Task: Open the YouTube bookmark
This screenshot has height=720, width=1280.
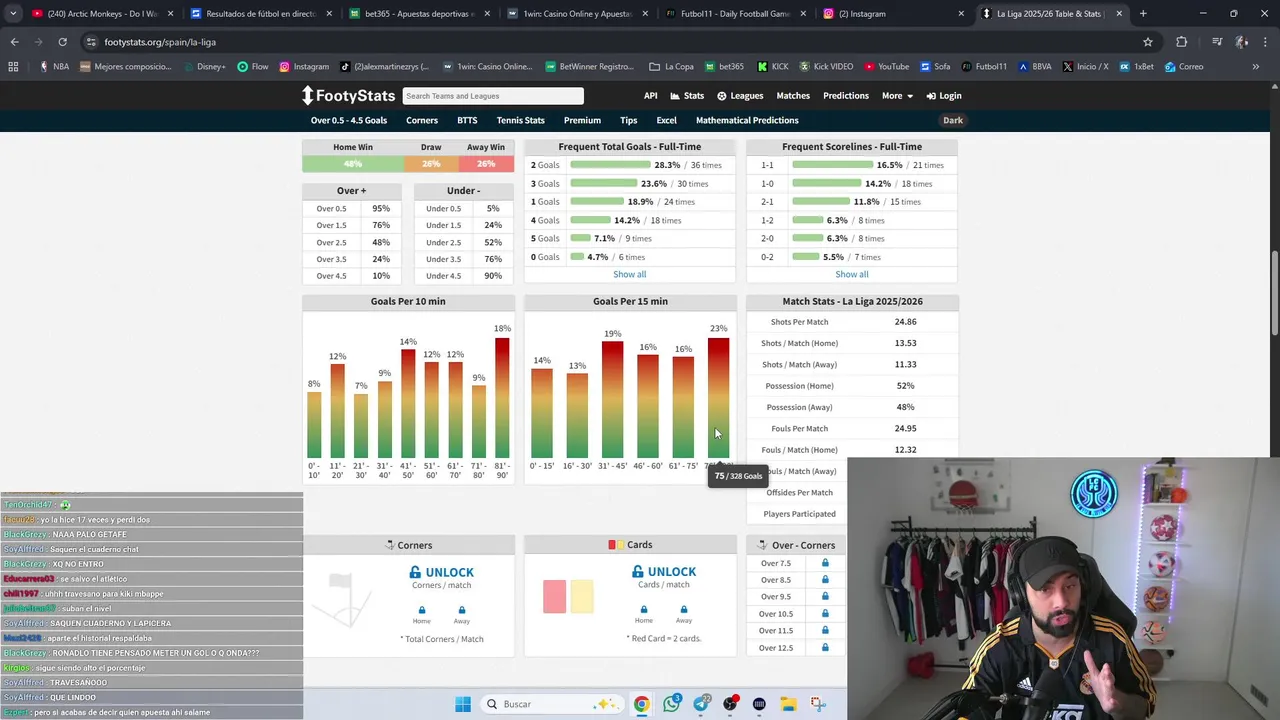Action: [886, 67]
